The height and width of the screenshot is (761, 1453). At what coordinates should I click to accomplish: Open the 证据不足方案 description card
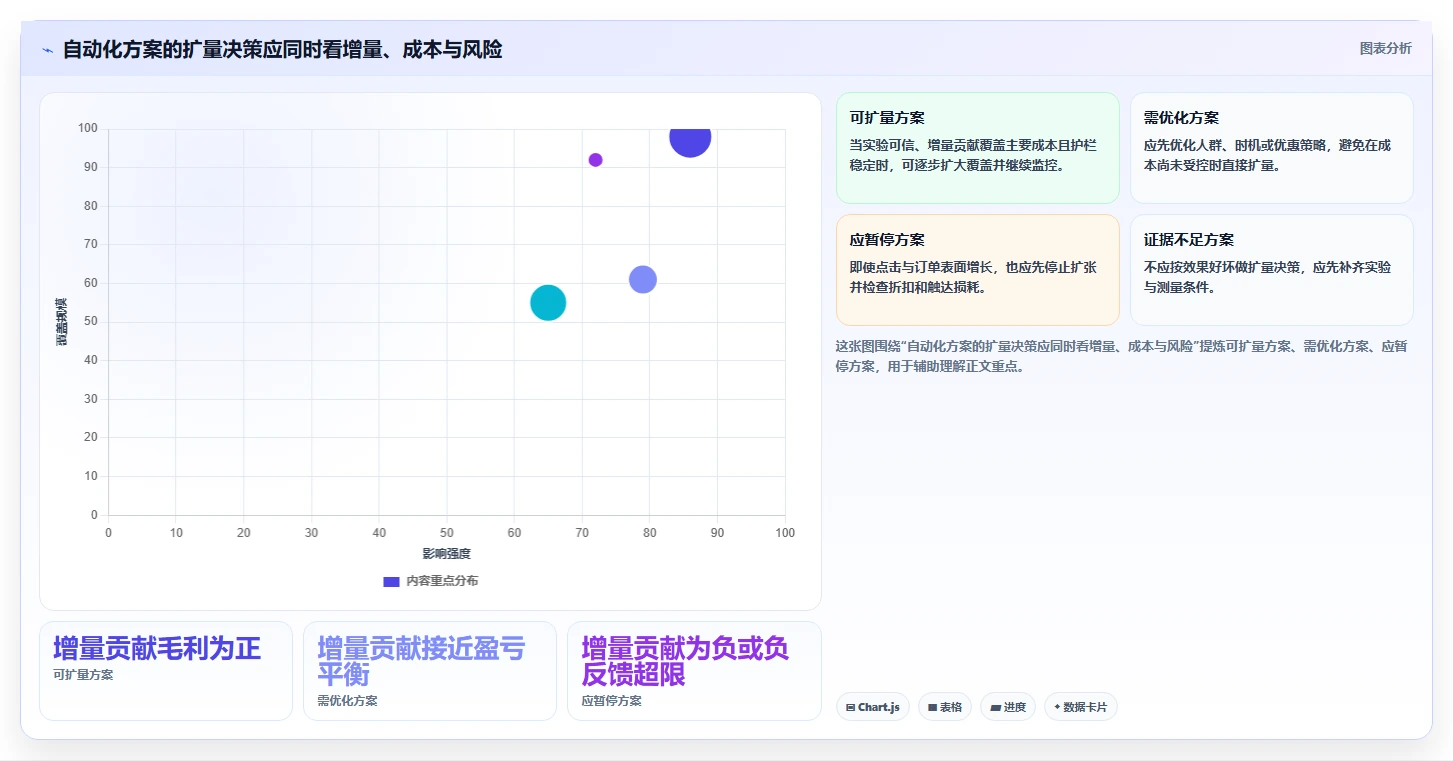[1271, 270]
